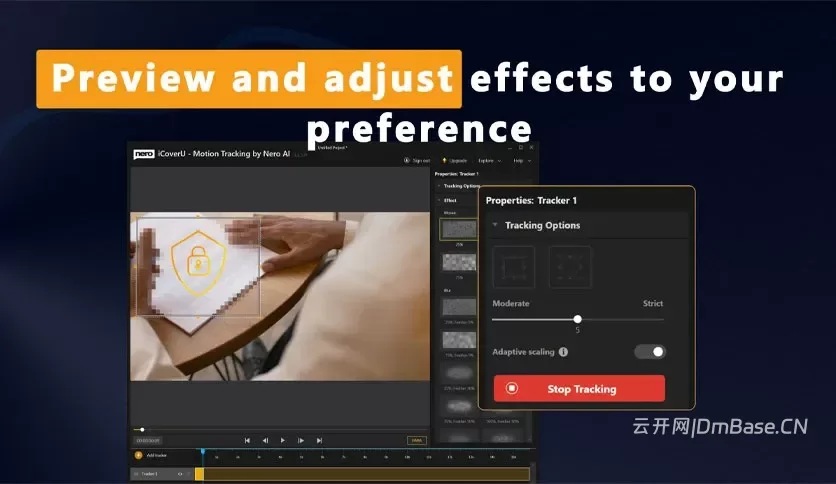Play the video preview
This screenshot has width=836, height=484.
pyautogui.click(x=283, y=440)
